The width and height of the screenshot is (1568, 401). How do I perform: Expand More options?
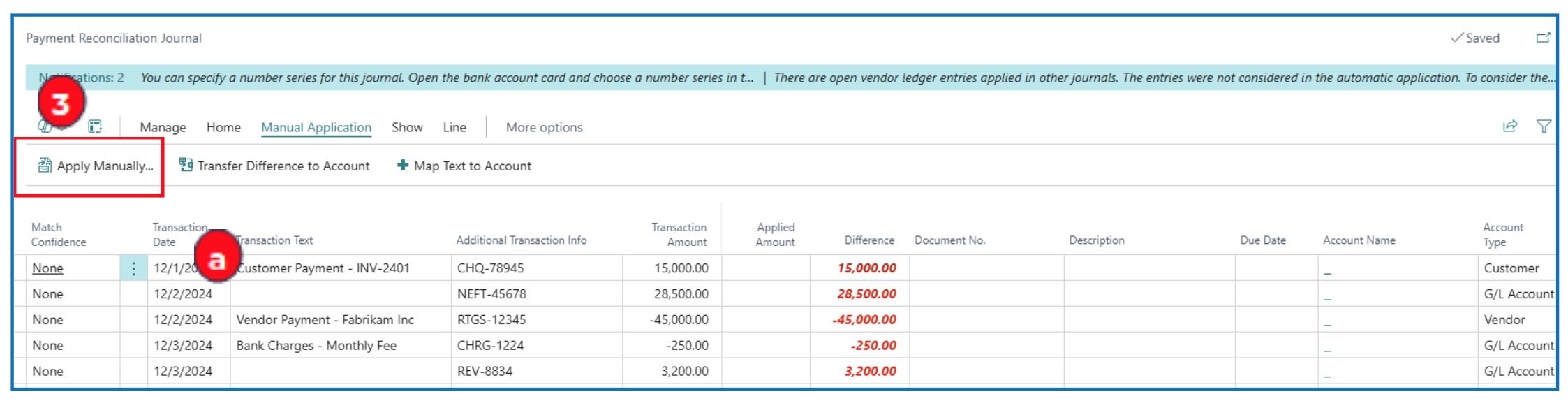pyautogui.click(x=544, y=127)
